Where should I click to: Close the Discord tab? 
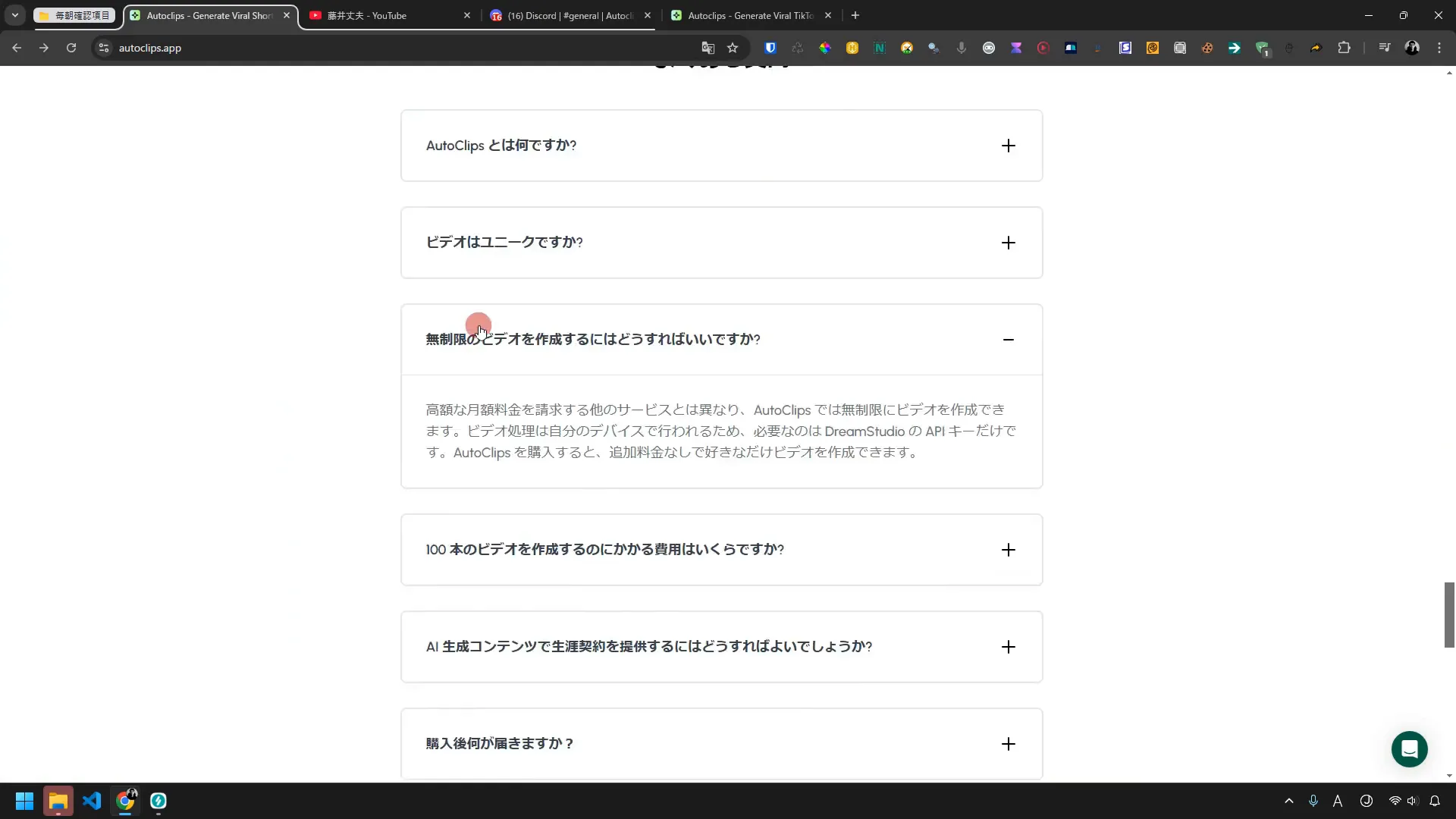coord(647,15)
